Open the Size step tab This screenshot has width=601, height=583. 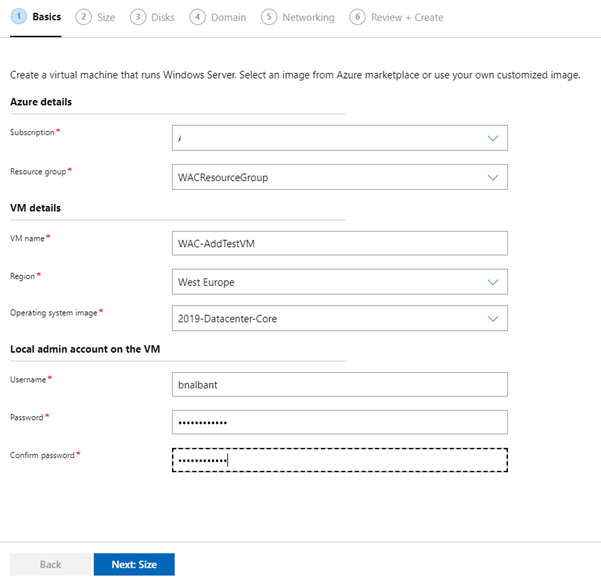95,18
